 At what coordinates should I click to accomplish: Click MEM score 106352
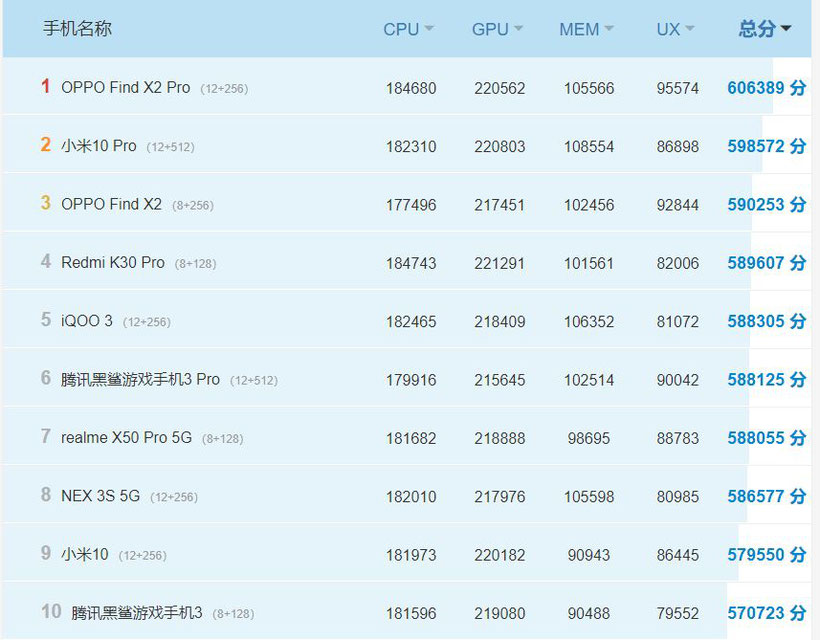point(589,322)
